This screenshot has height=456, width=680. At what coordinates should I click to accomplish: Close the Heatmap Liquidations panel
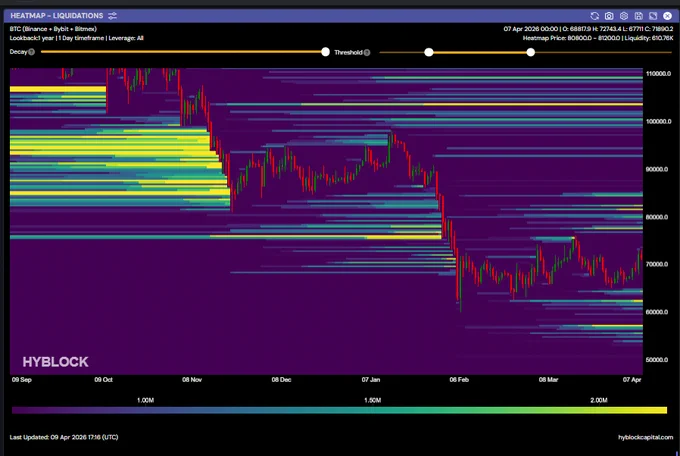pyautogui.click(x=667, y=16)
